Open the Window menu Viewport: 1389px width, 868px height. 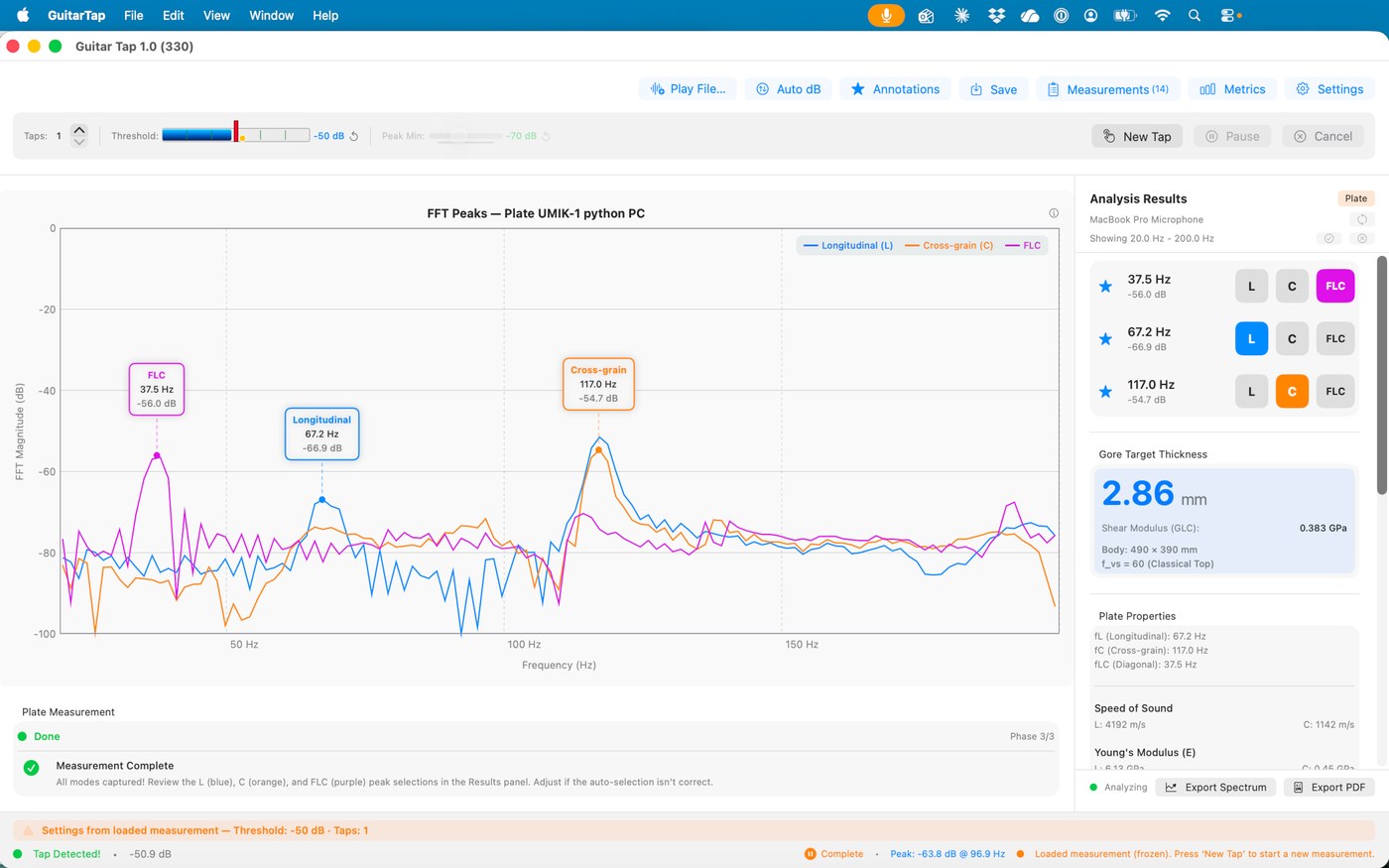(x=271, y=15)
